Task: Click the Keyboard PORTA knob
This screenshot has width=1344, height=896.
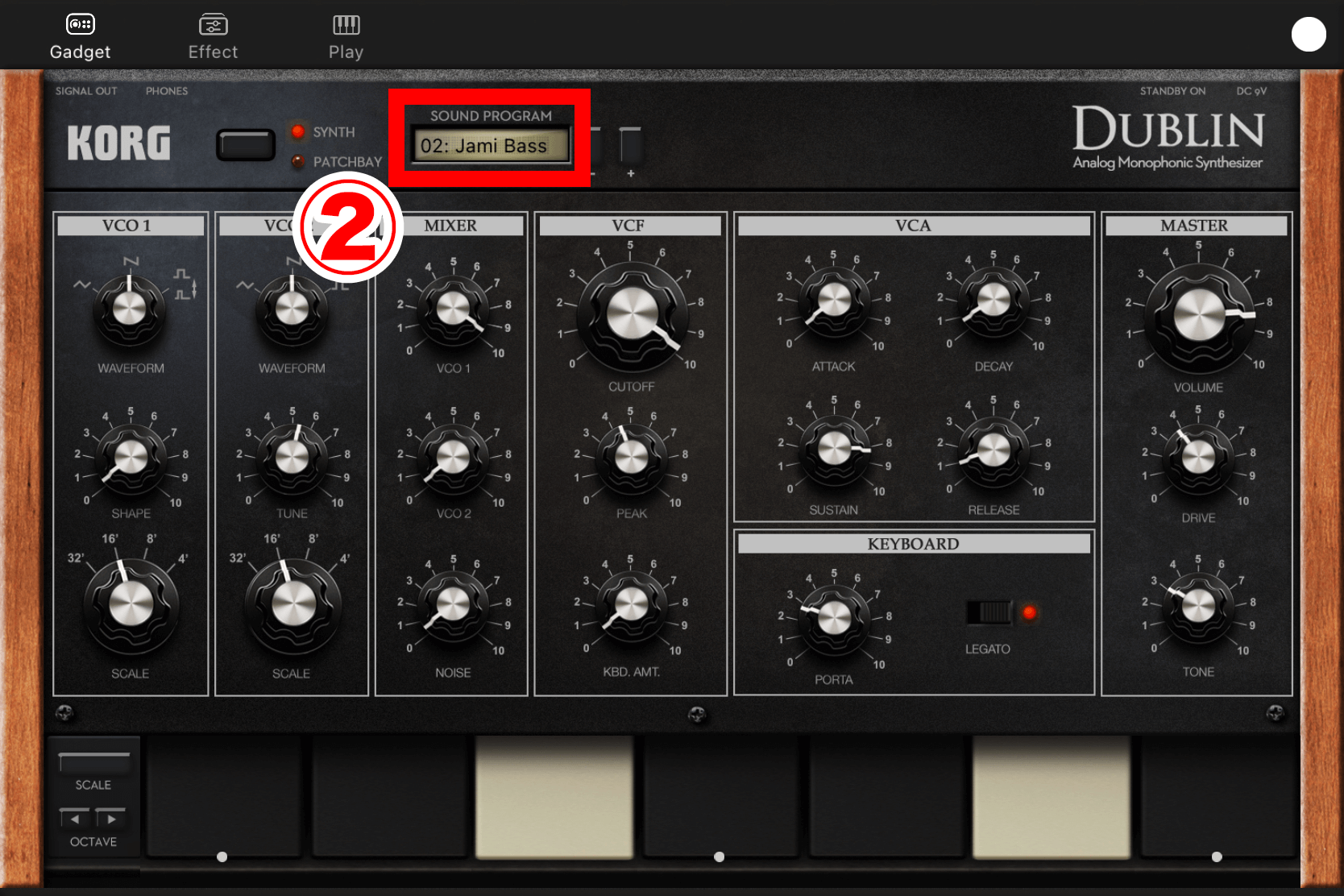Action: 834,619
